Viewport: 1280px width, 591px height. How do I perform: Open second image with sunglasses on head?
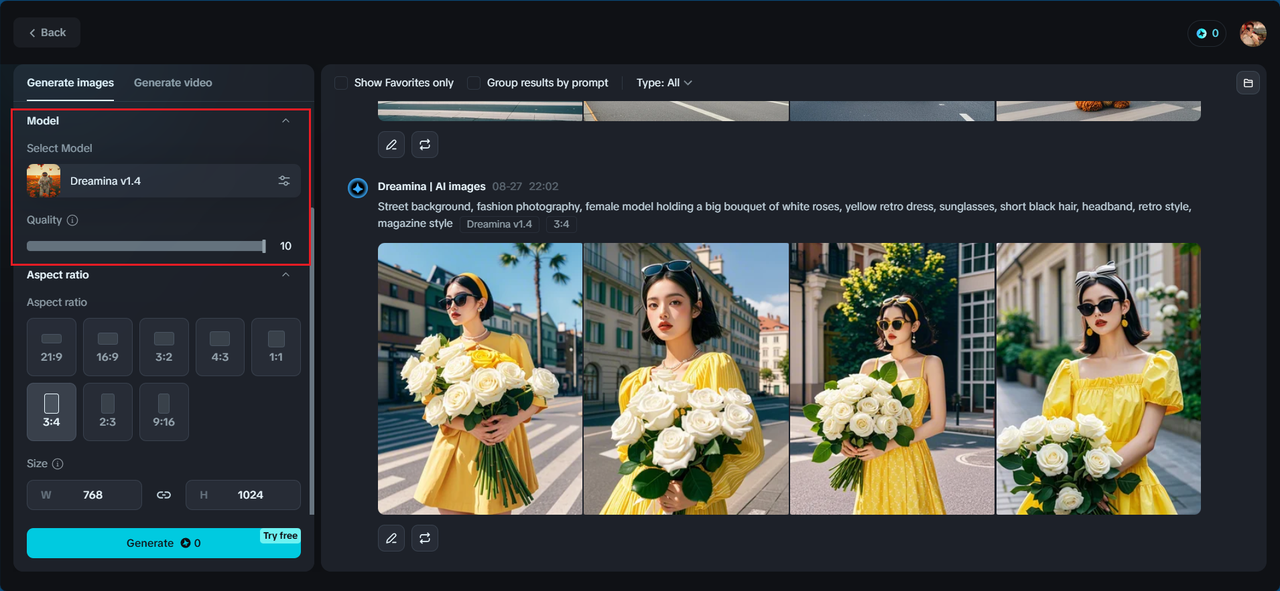point(686,379)
